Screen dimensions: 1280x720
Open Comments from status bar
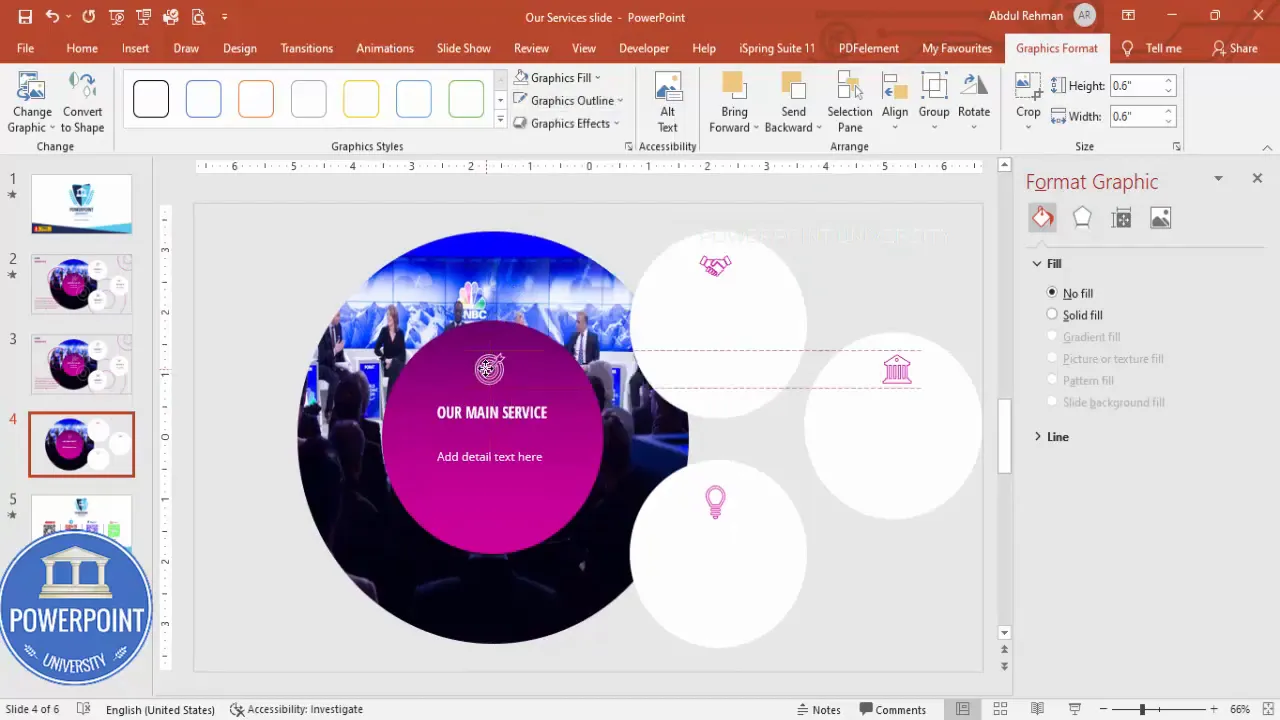[893, 709]
